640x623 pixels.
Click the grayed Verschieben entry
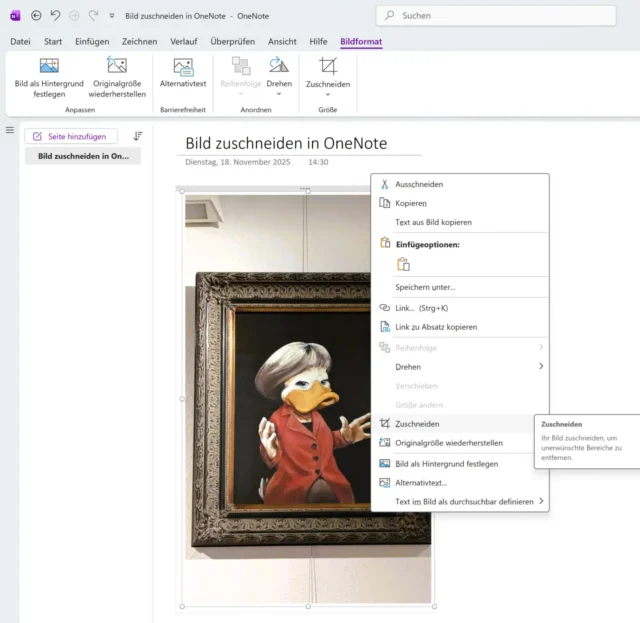(460, 386)
